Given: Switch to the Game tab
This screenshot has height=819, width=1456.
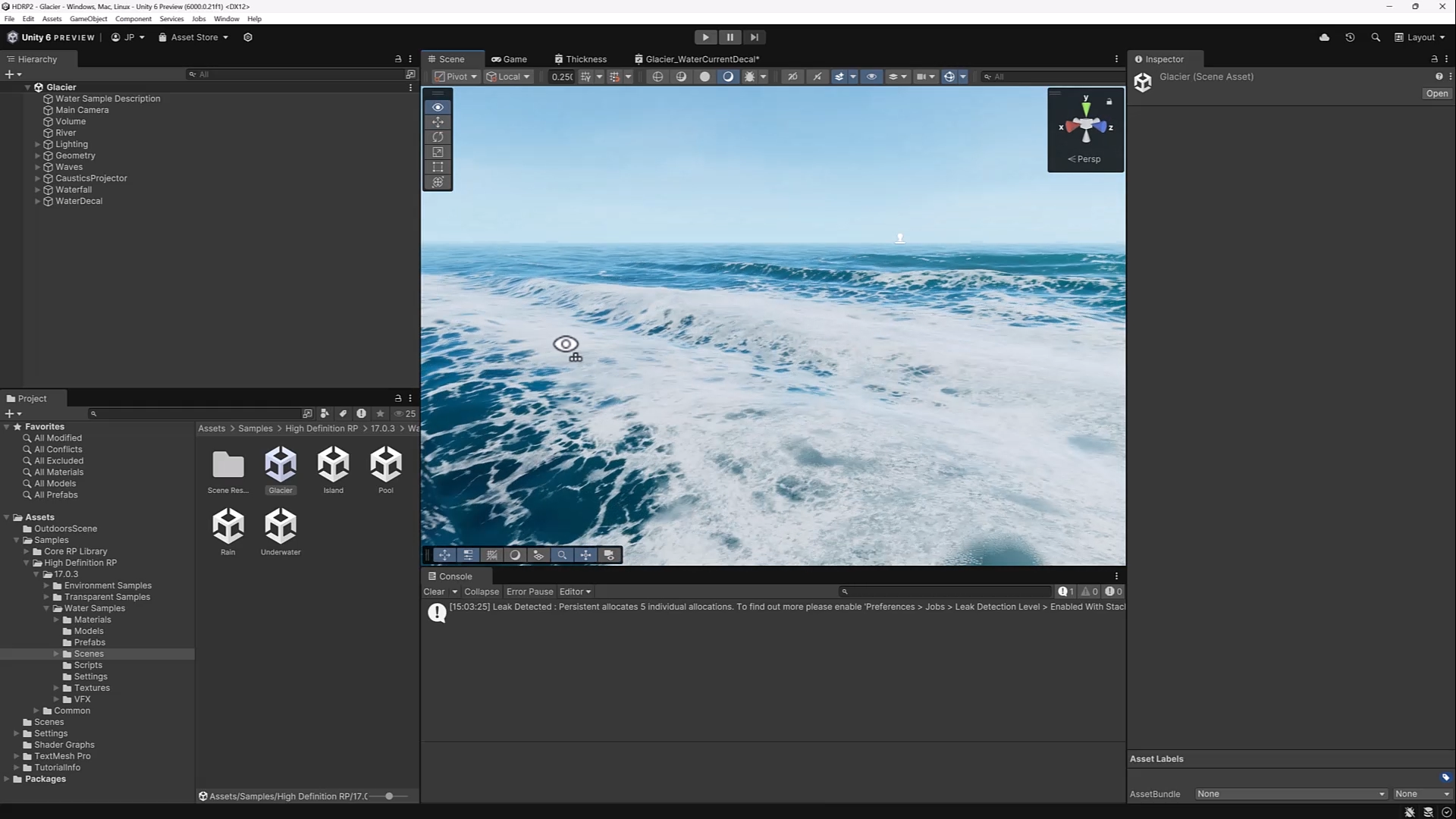Looking at the screenshot, I should click(509, 59).
